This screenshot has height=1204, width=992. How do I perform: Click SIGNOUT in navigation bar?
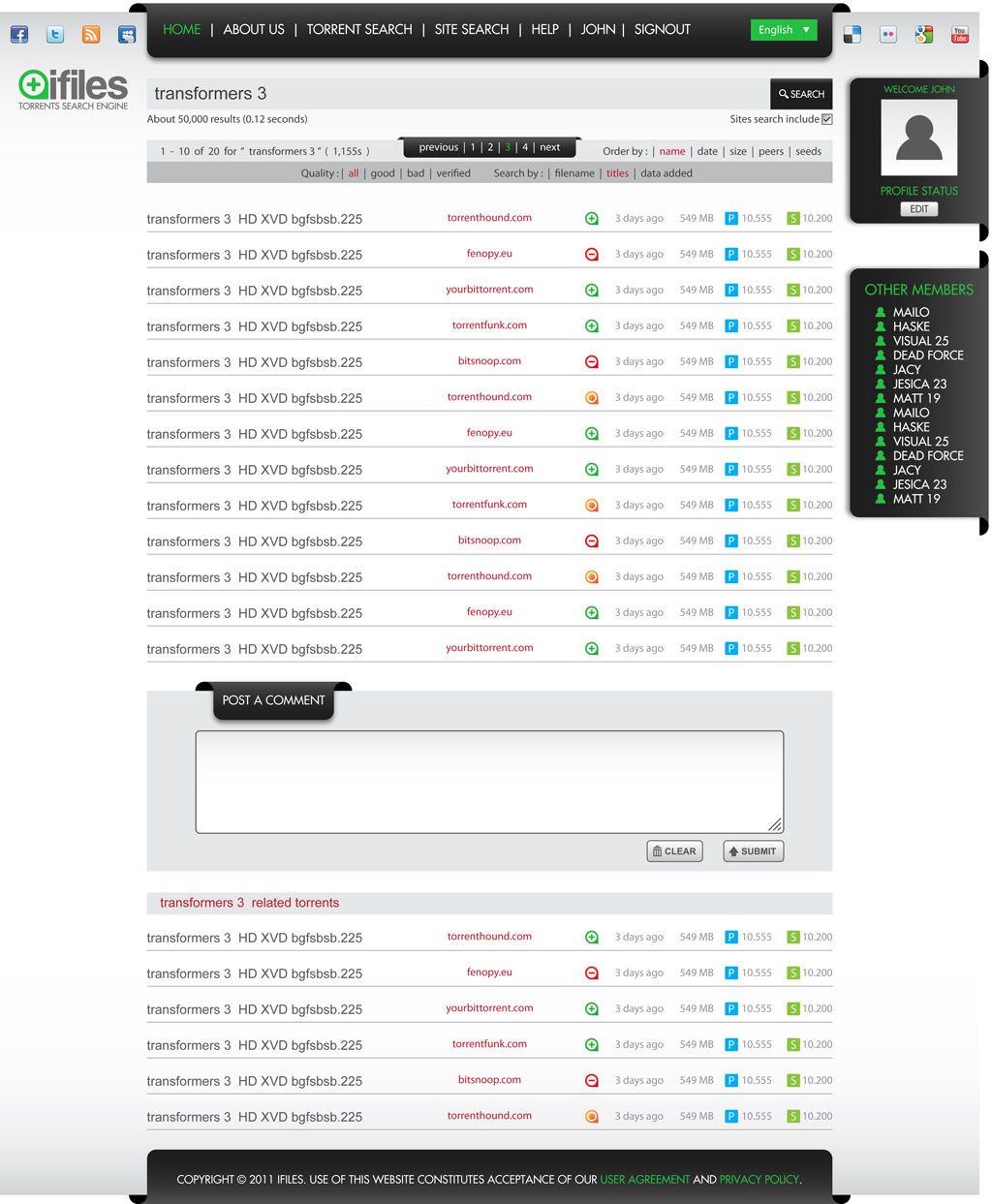663,30
